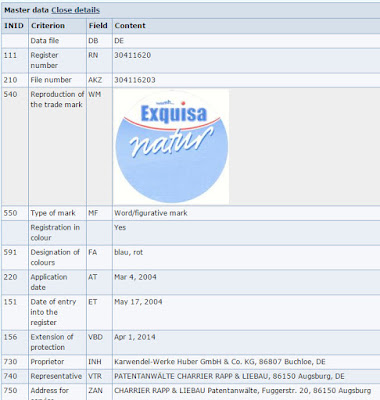Click the Representative criterion cell
This screenshot has width=380, height=400.
56,376
